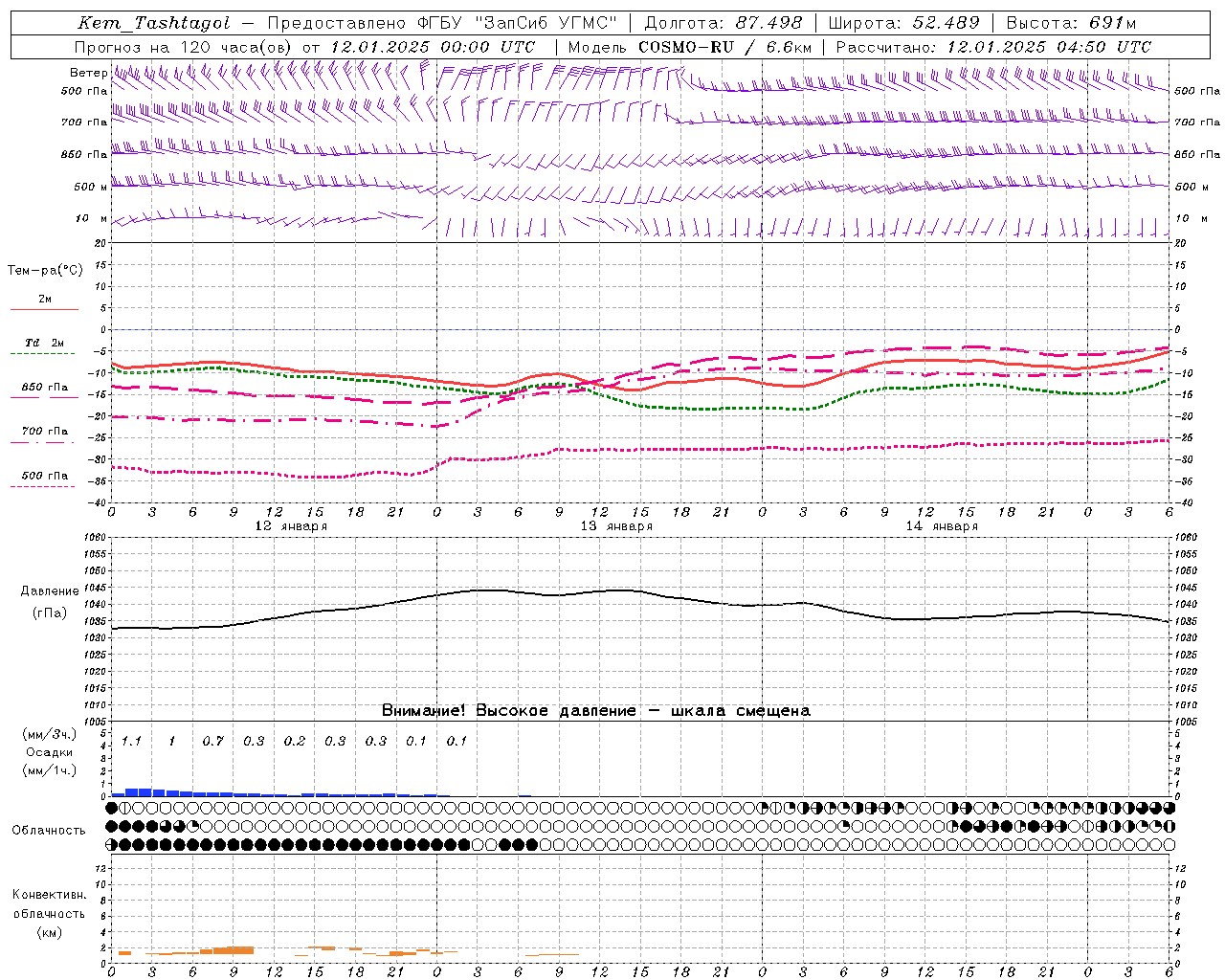
Task: Click the Облачность cloud cover label
Action: pos(49,830)
